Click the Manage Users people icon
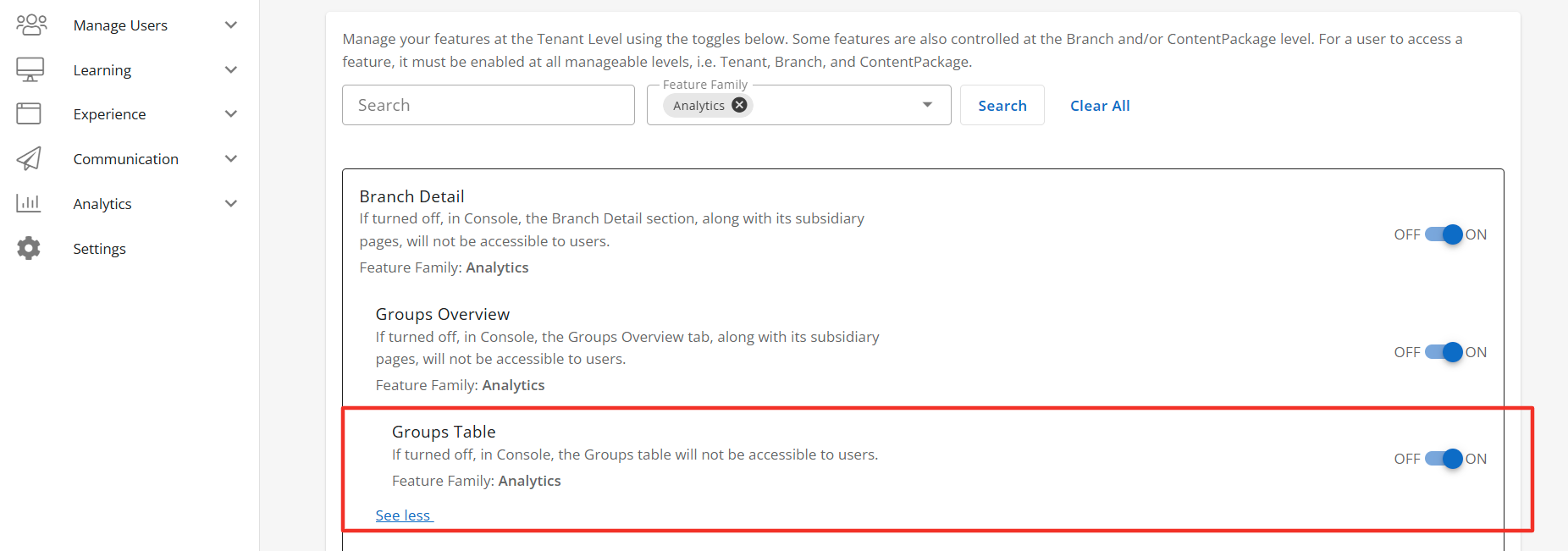 click(30, 25)
